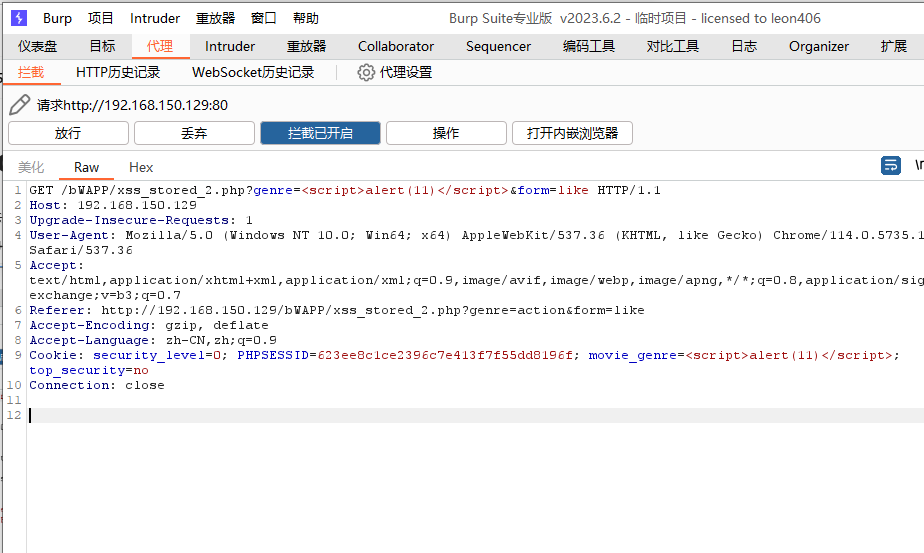Switch to the 对比工具 tab
This screenshot has height=553, width=924.
click(672, 46)
